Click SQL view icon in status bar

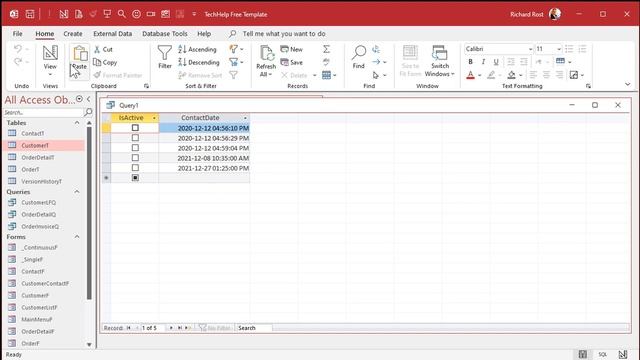point(602,354)
